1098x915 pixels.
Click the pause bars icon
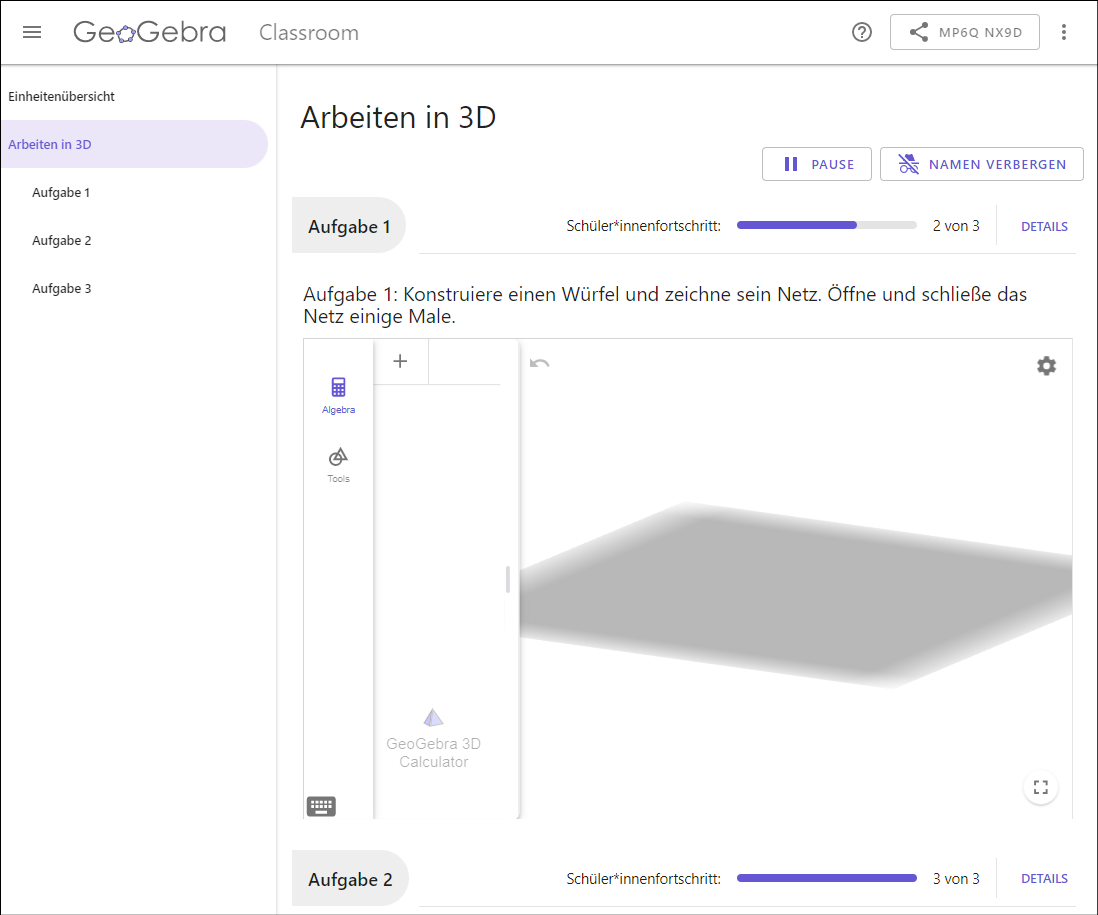point(791,164)
